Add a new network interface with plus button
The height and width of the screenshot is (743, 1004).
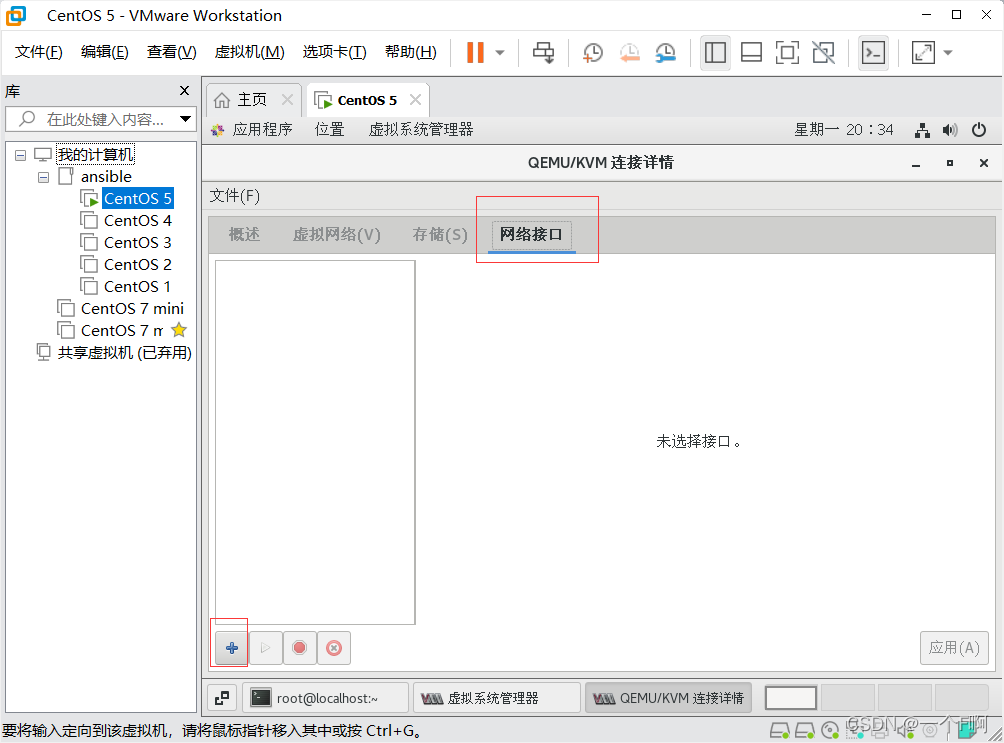pyautogui.click(x=232, y=648)
